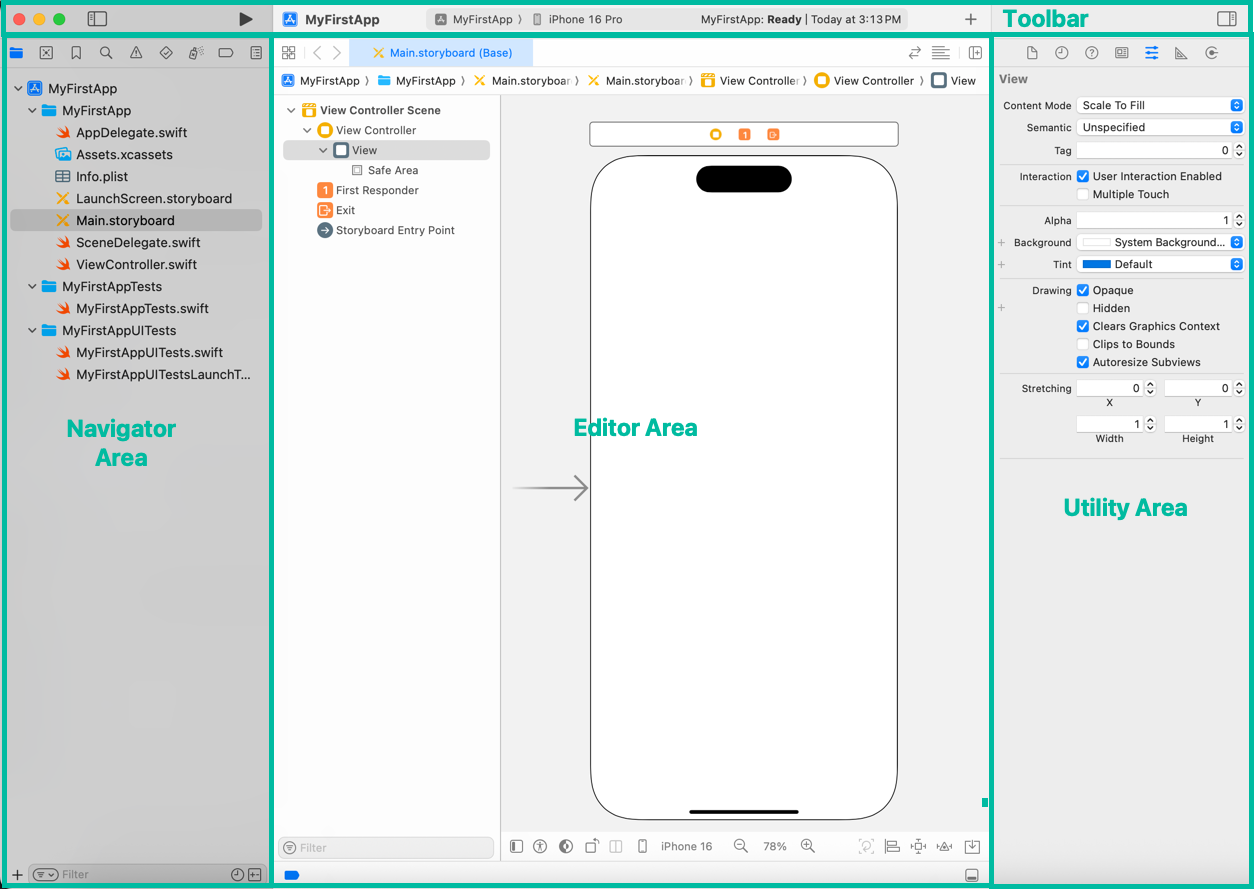The height and width of the screenshot is (890, 1254).
Task: Toggle the Autoresize Subviews checkbox
Action: point(1083,362)
